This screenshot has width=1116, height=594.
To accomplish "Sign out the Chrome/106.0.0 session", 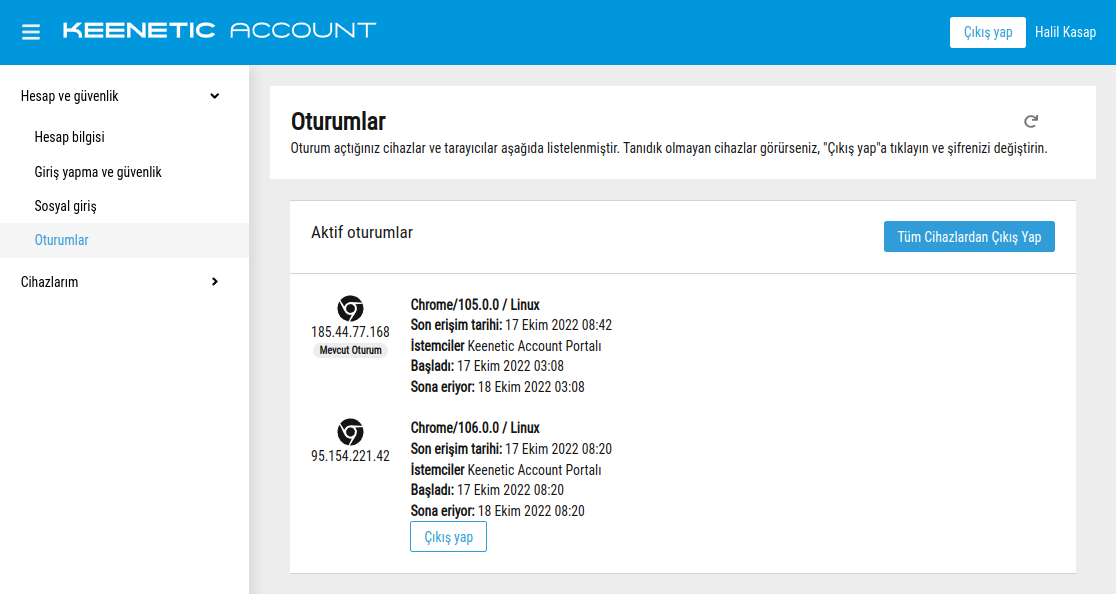I will [x=448, y=537].
